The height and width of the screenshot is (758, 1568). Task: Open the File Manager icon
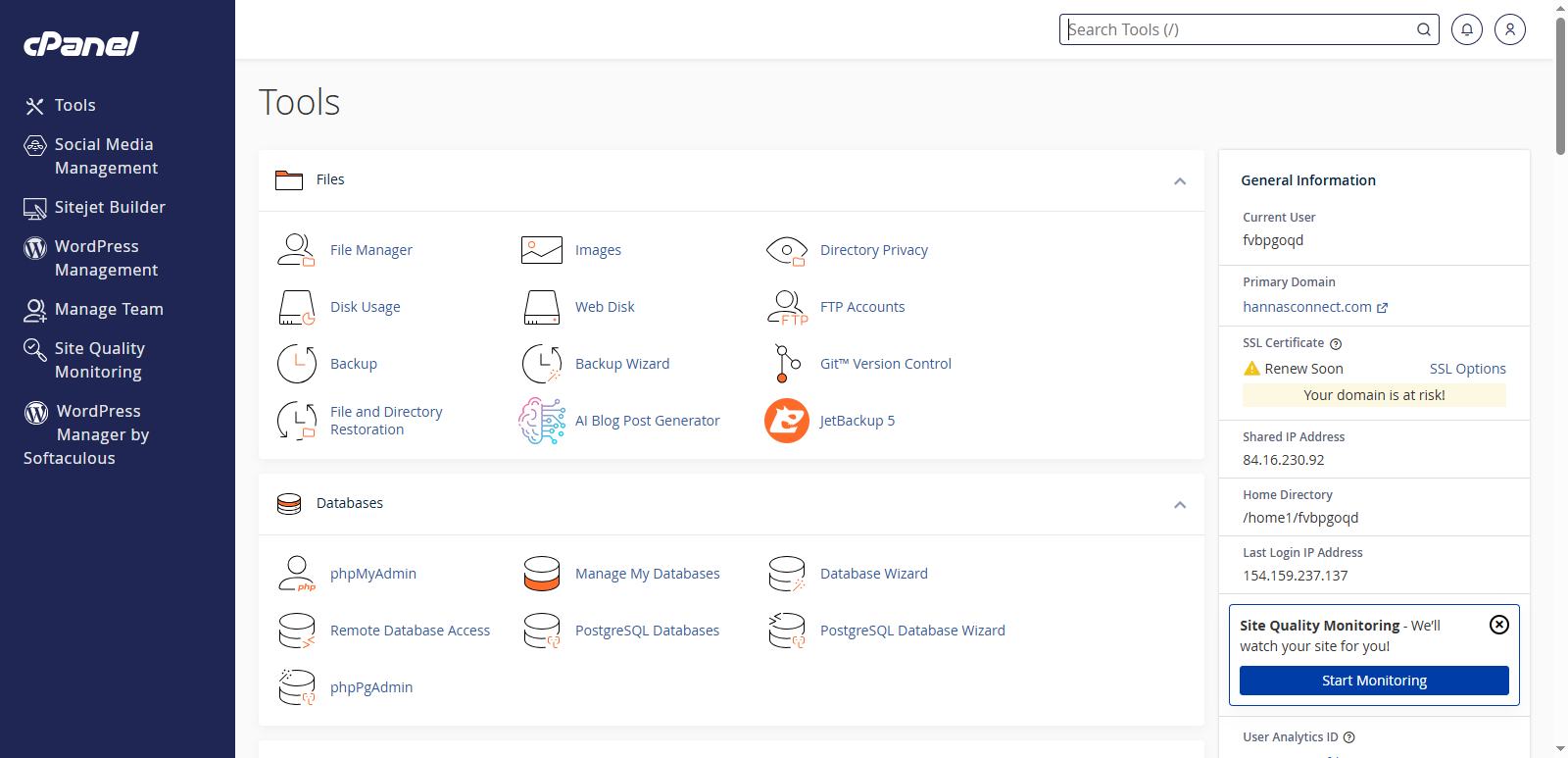coord(296,250)
